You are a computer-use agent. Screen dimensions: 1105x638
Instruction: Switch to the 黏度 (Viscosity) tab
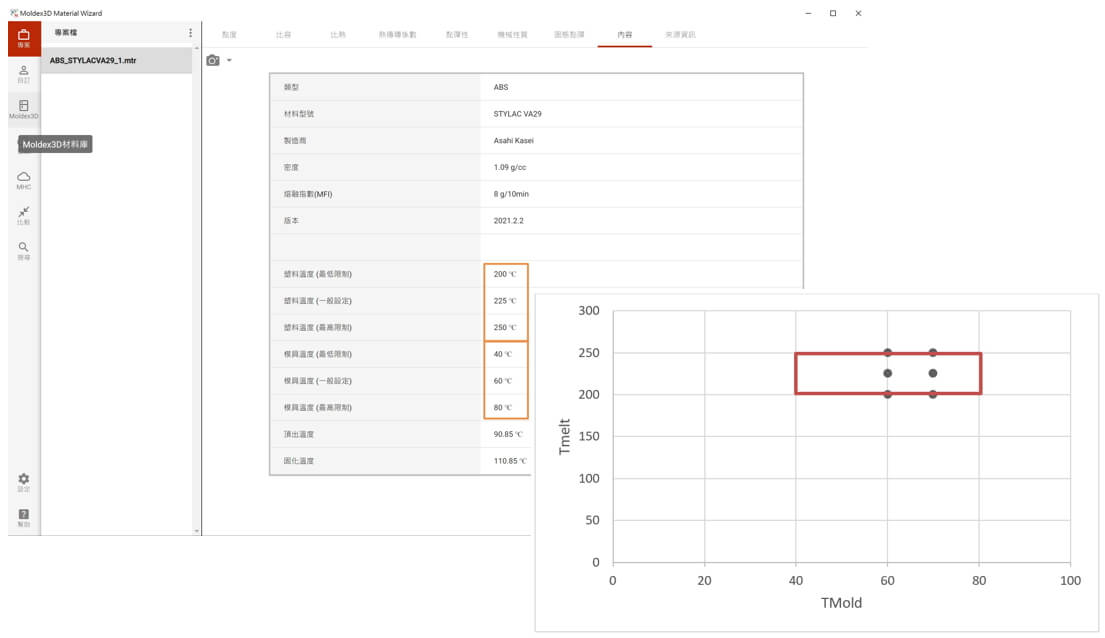[229, 35]
